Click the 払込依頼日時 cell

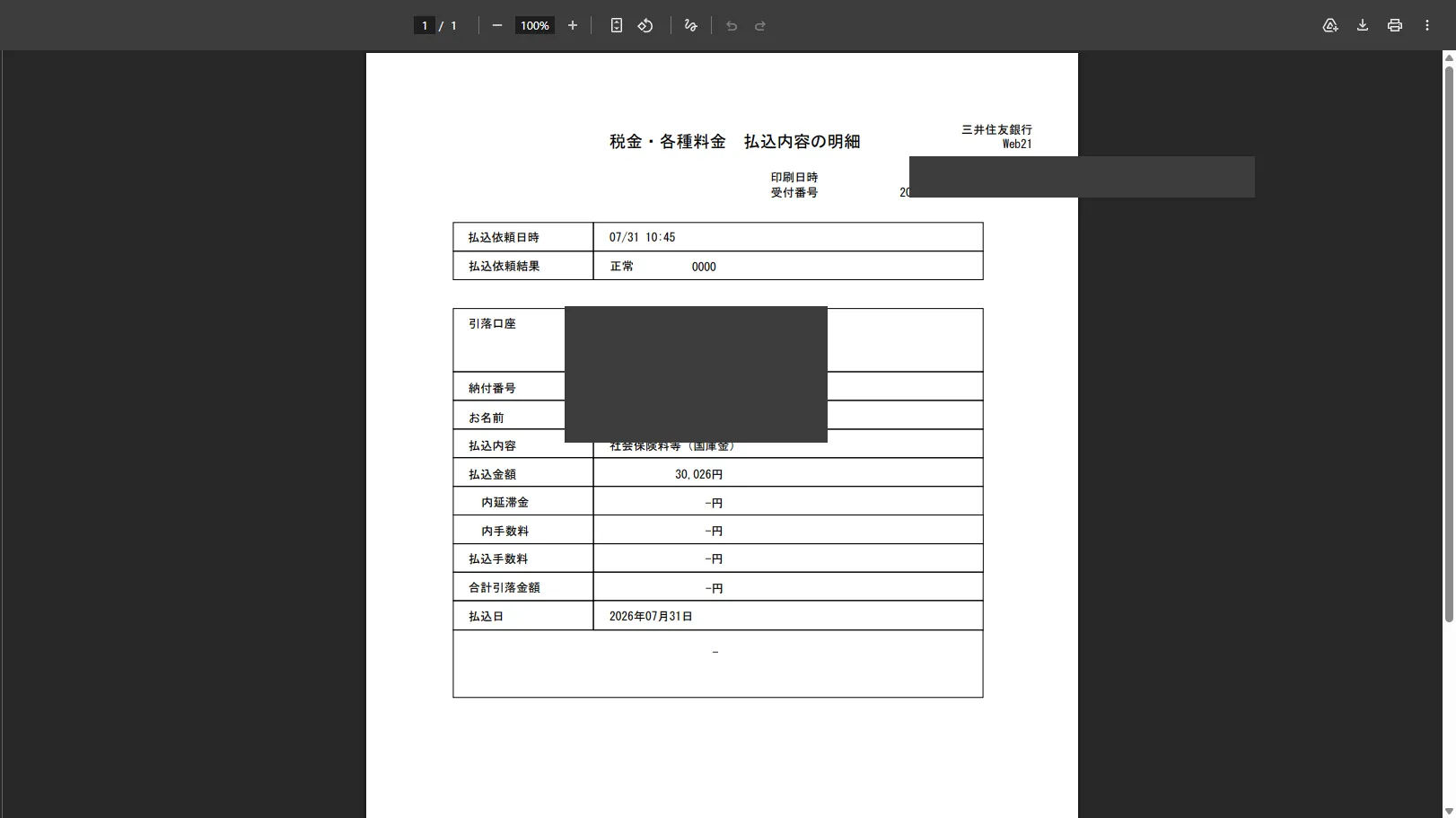click(x=523, y=237)
